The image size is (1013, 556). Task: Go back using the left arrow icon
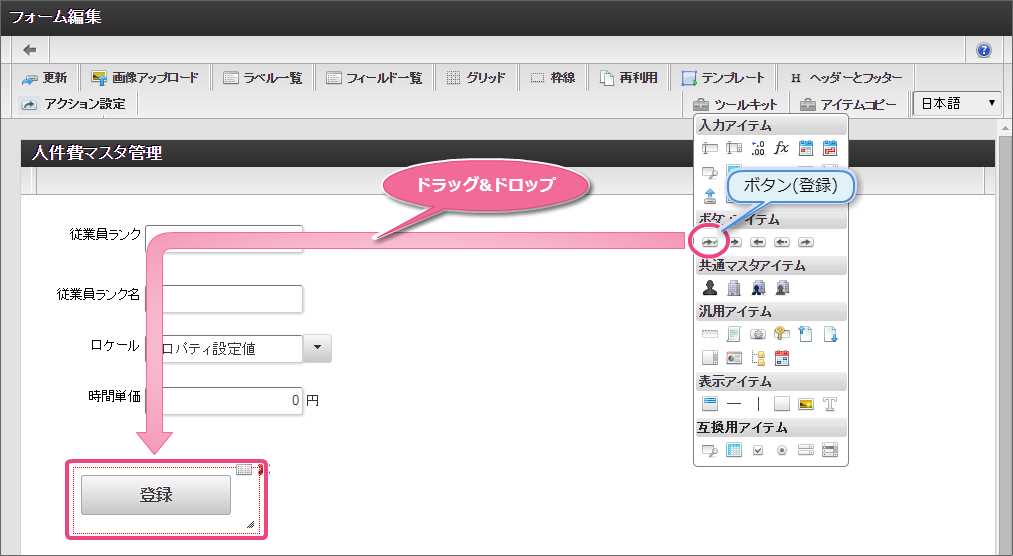30,50
